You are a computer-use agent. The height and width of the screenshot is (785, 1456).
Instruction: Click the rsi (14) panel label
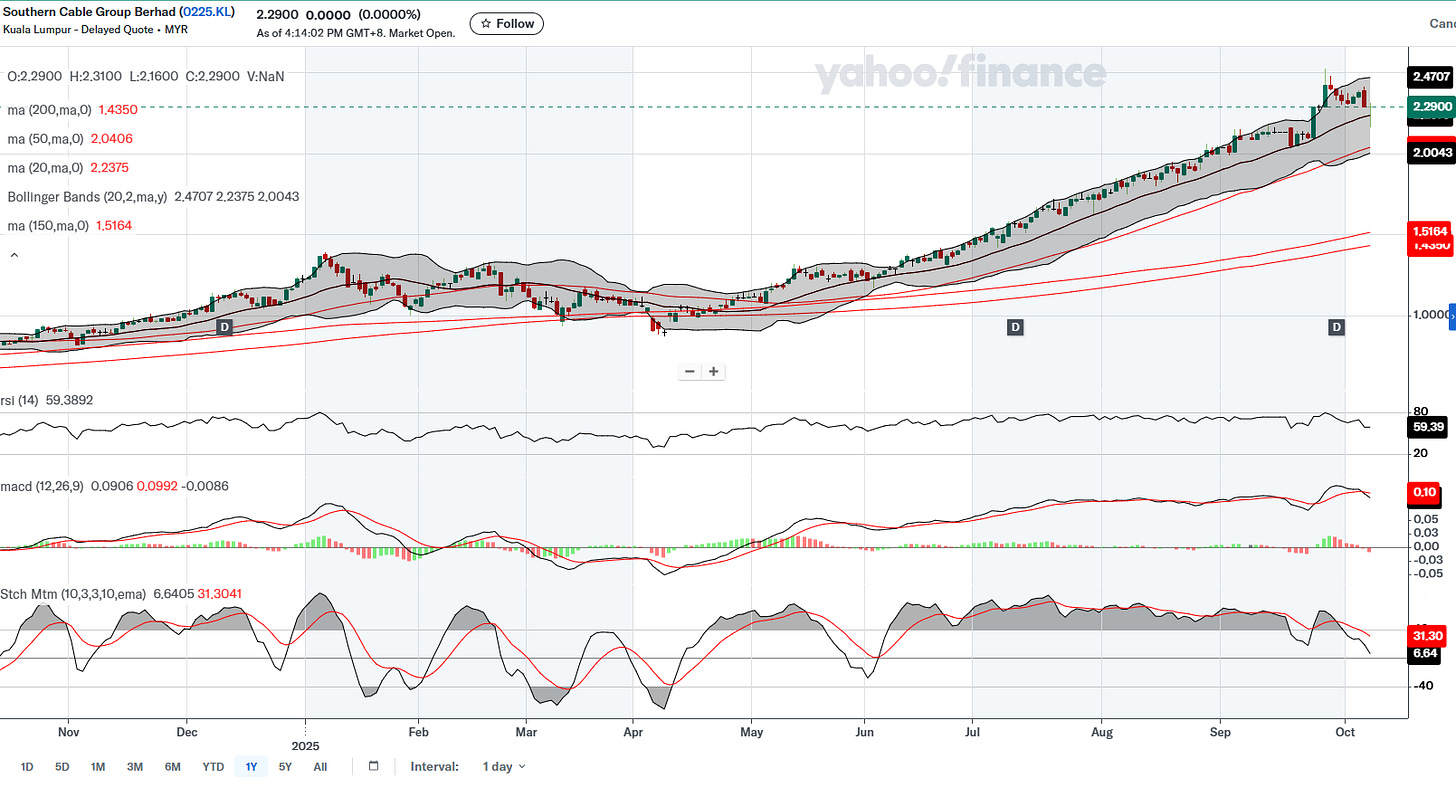point(21,399)
